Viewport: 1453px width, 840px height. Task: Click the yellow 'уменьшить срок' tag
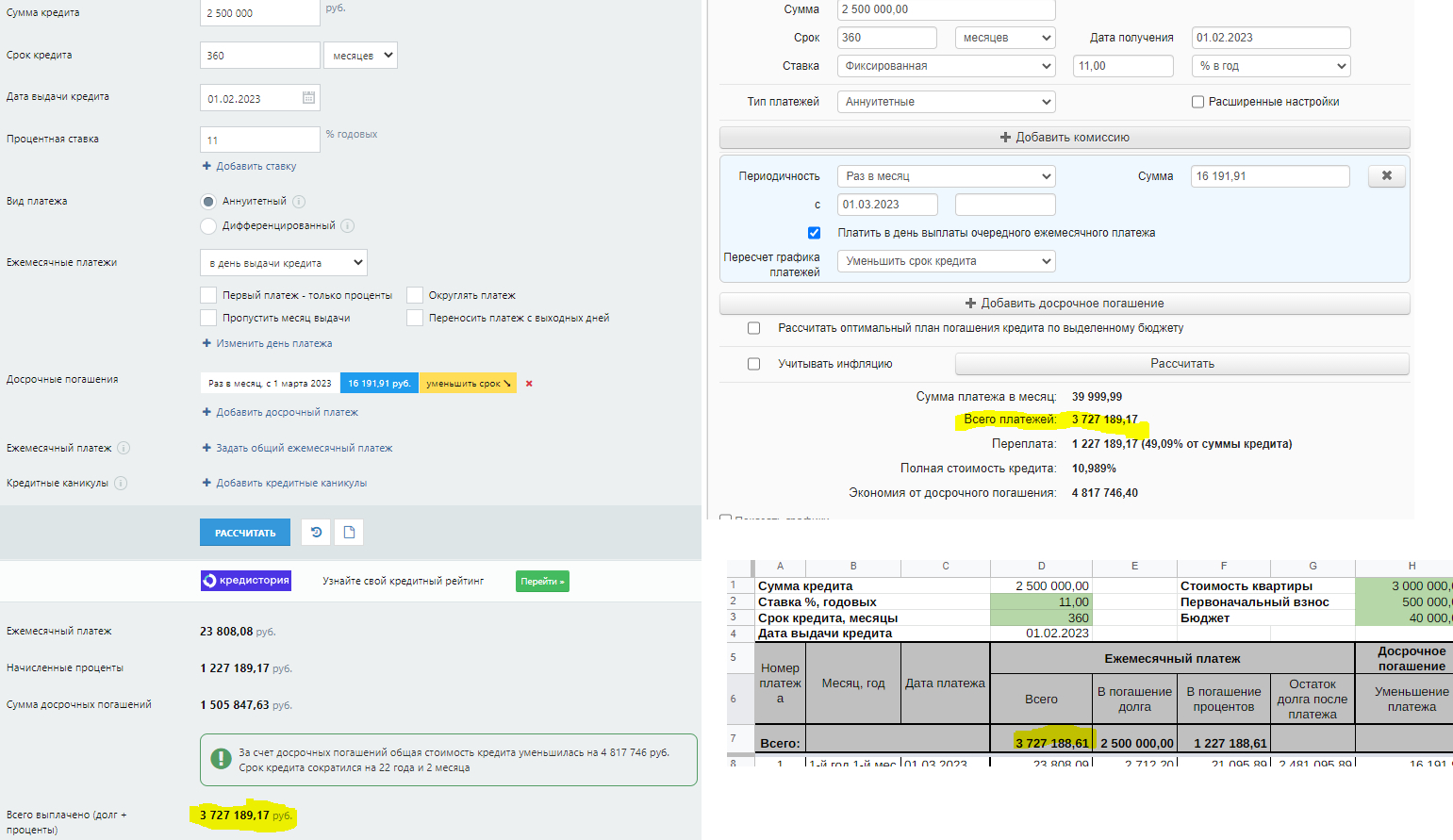click(468, 384)
